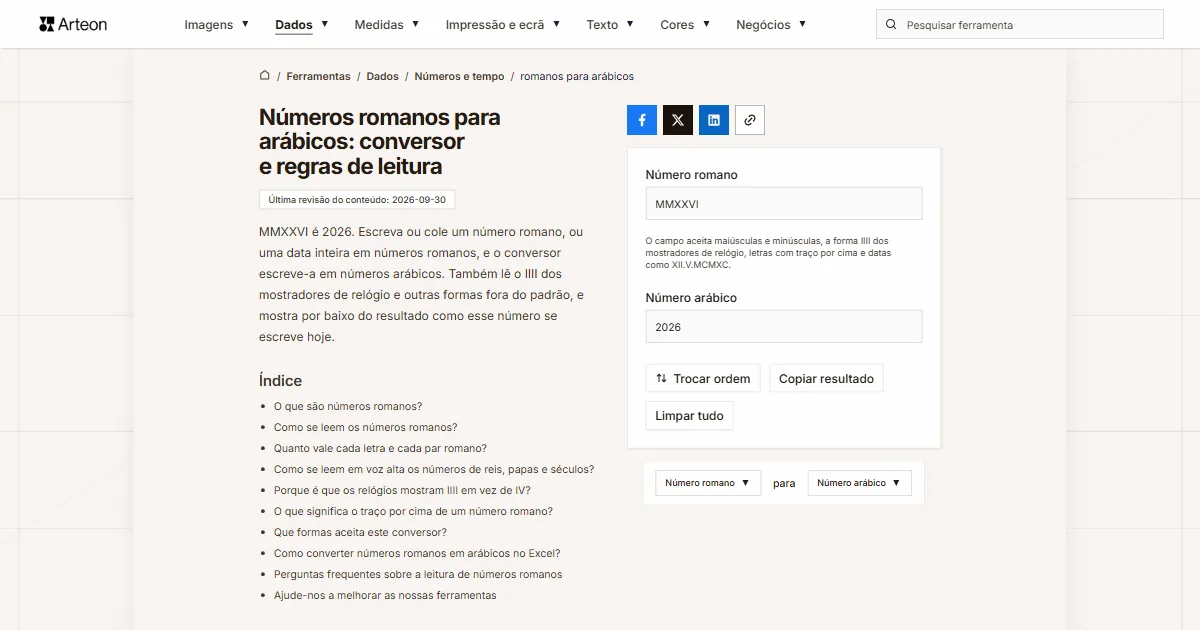
Task: Focus the Pesquisar ferramenta search field
Action: [1020, 25]
